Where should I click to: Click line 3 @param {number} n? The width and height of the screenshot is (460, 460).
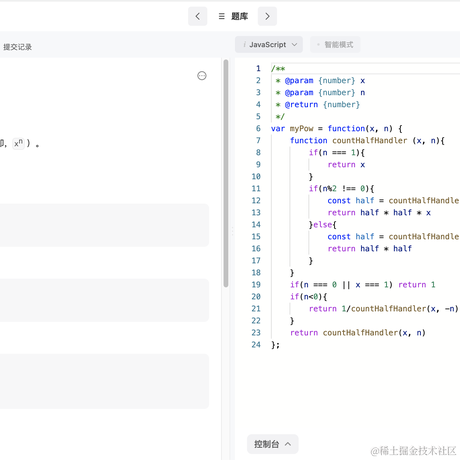320,93
